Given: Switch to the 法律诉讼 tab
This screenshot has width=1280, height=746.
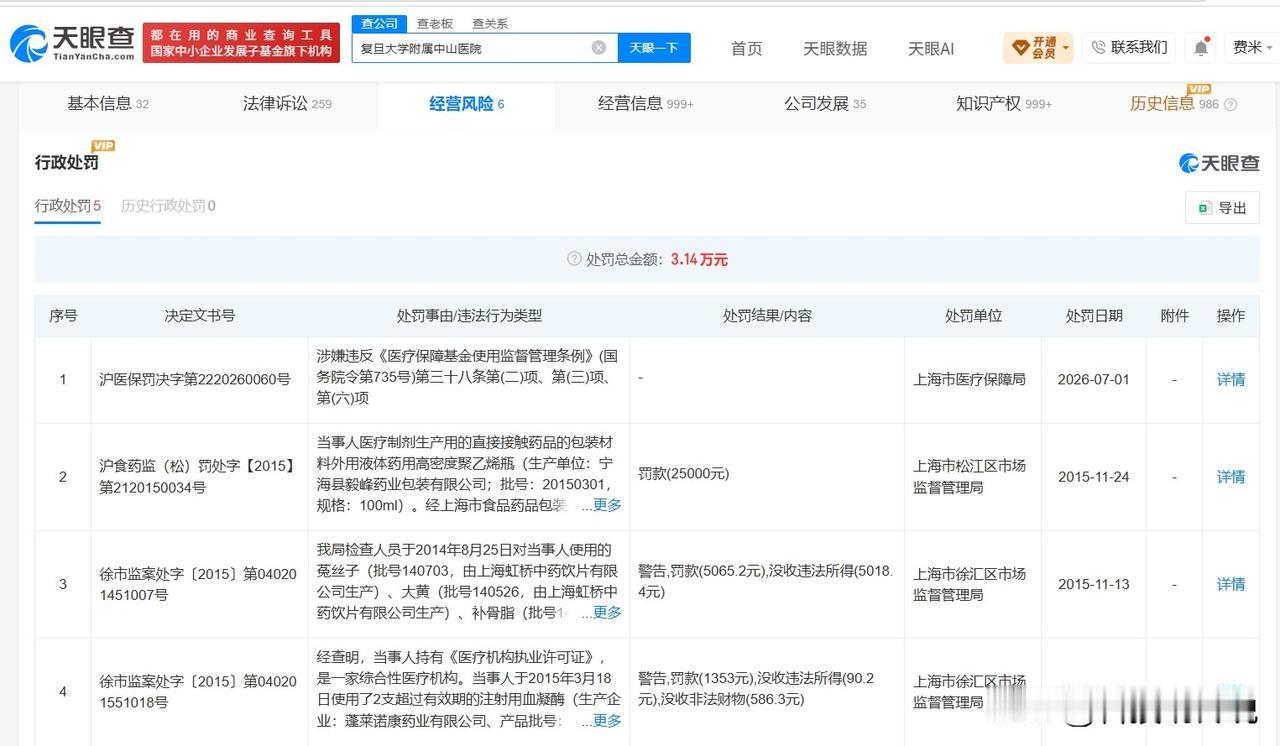Looking at the screenshot, I should pyautogui.click(x=287, y=103).
